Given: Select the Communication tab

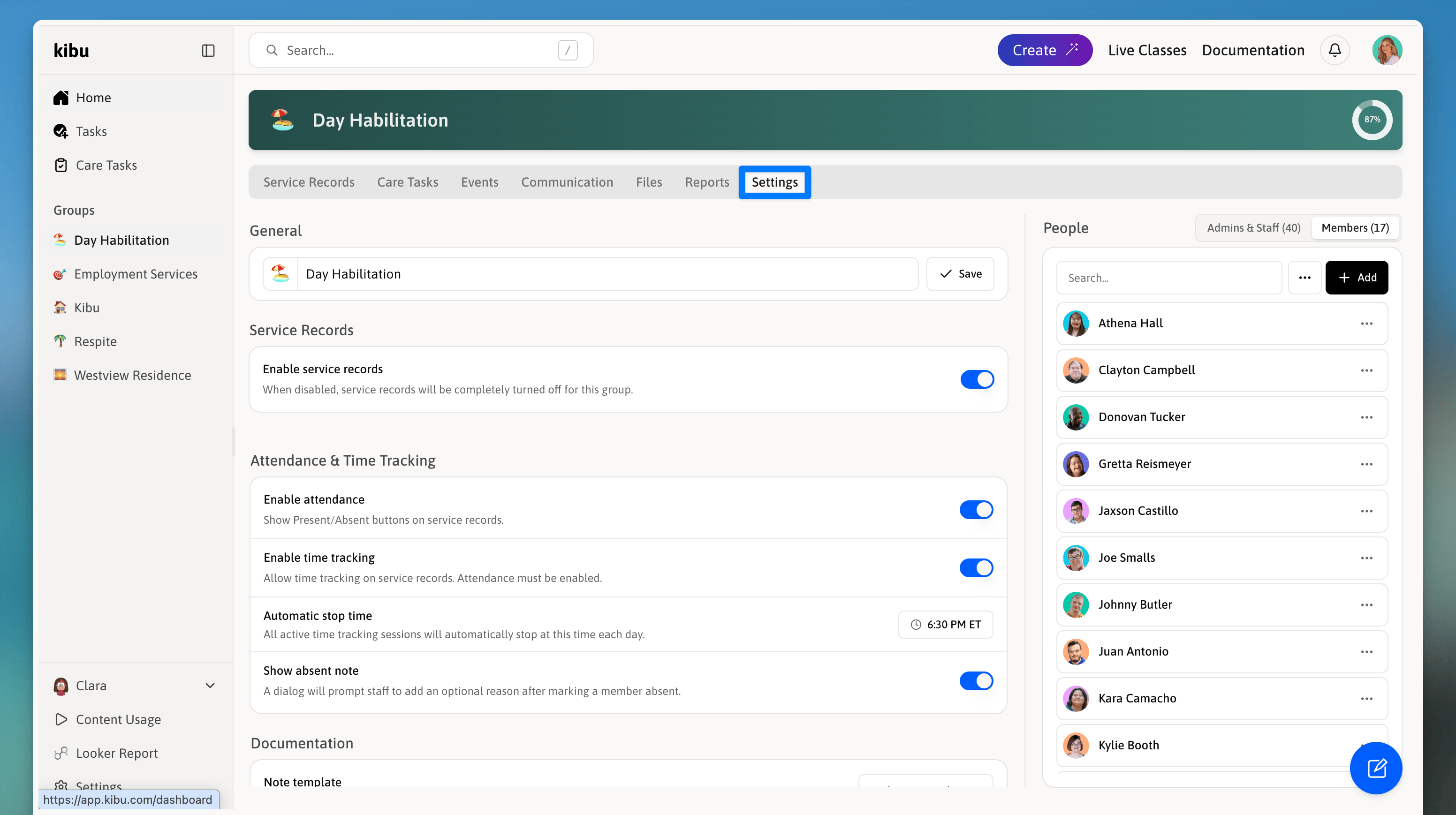Looking at the screenshot, I should pos(567,182).
